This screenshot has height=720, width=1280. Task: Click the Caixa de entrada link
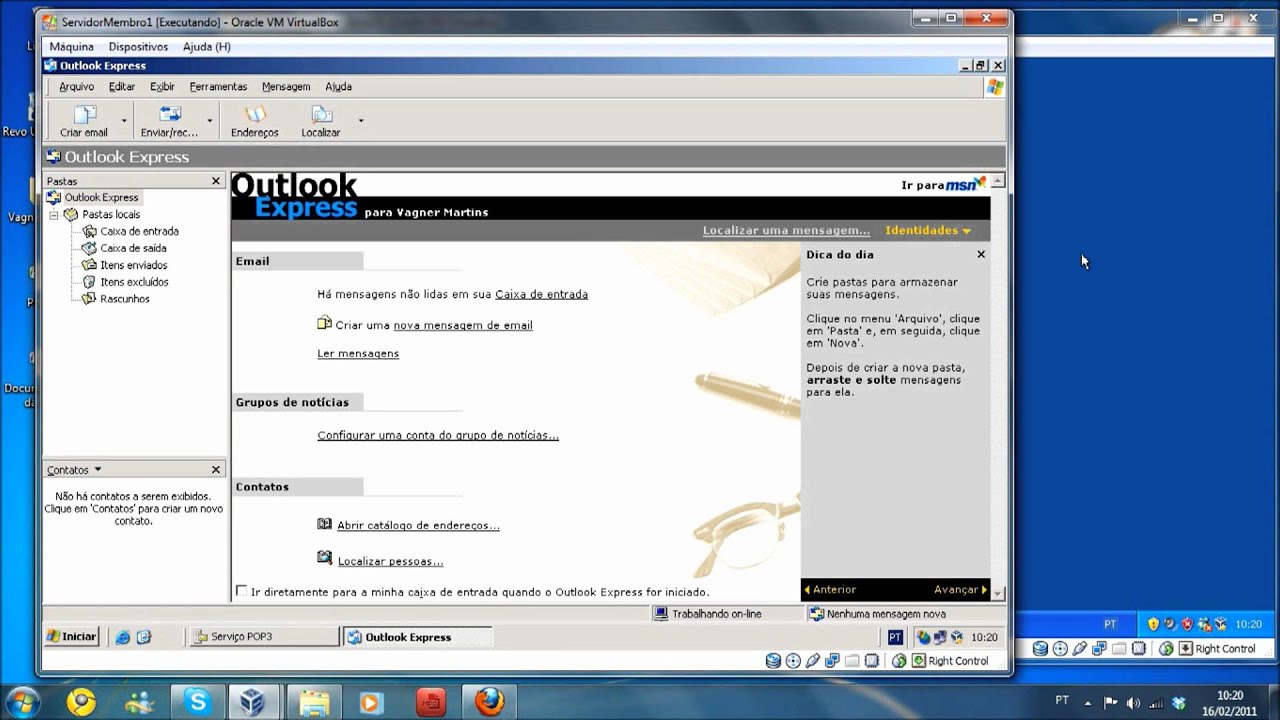[x=541, y=295]
